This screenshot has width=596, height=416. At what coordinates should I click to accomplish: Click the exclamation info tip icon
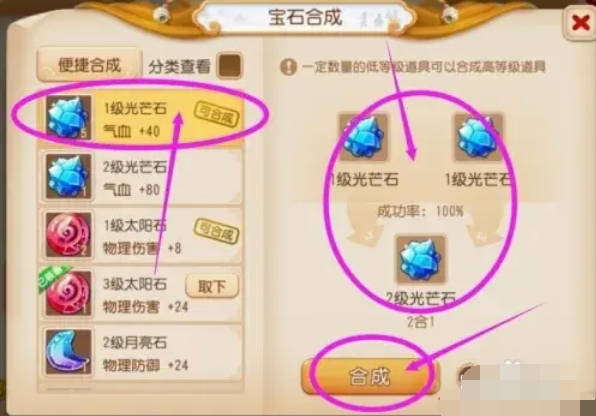(x=288, y=67)
